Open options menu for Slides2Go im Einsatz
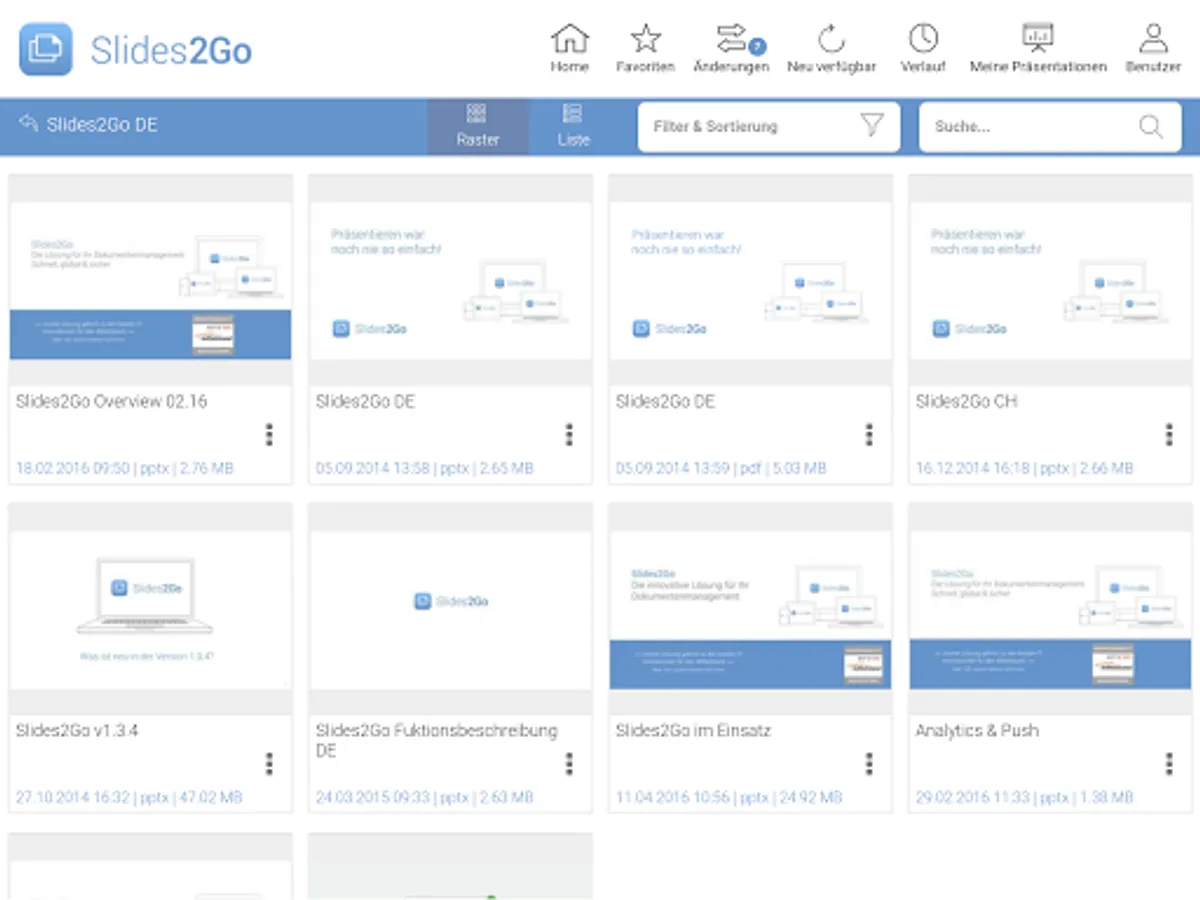 pyautogui.click(x=869, y=764)
